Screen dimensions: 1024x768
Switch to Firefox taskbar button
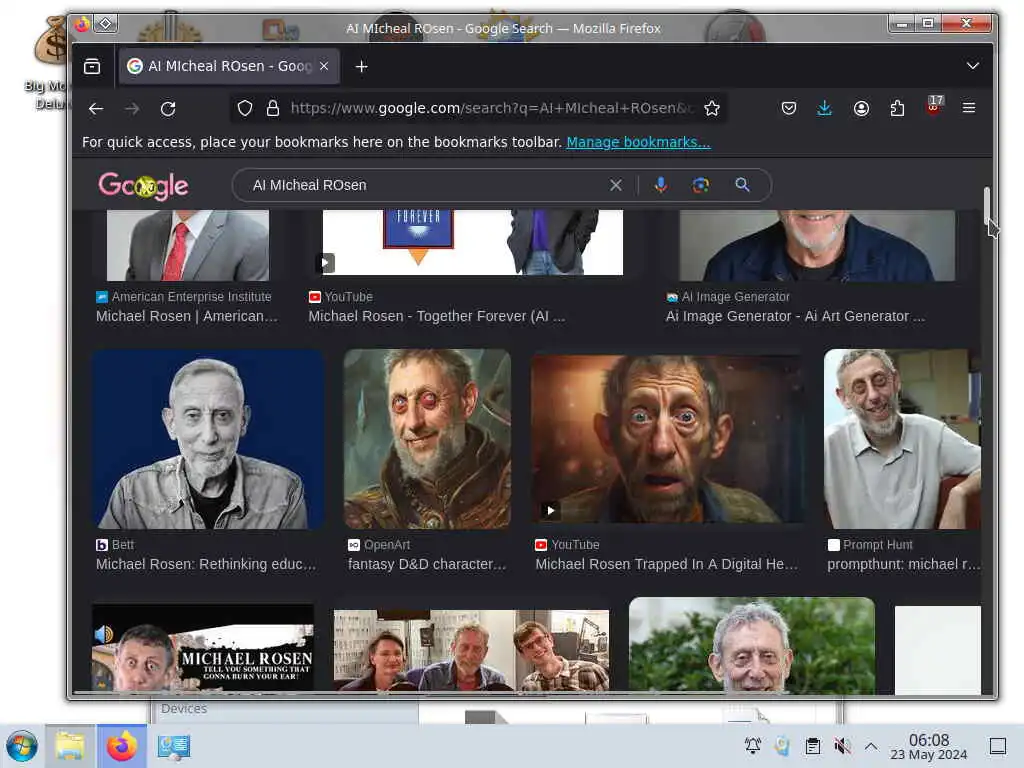(x=121, y=746)
